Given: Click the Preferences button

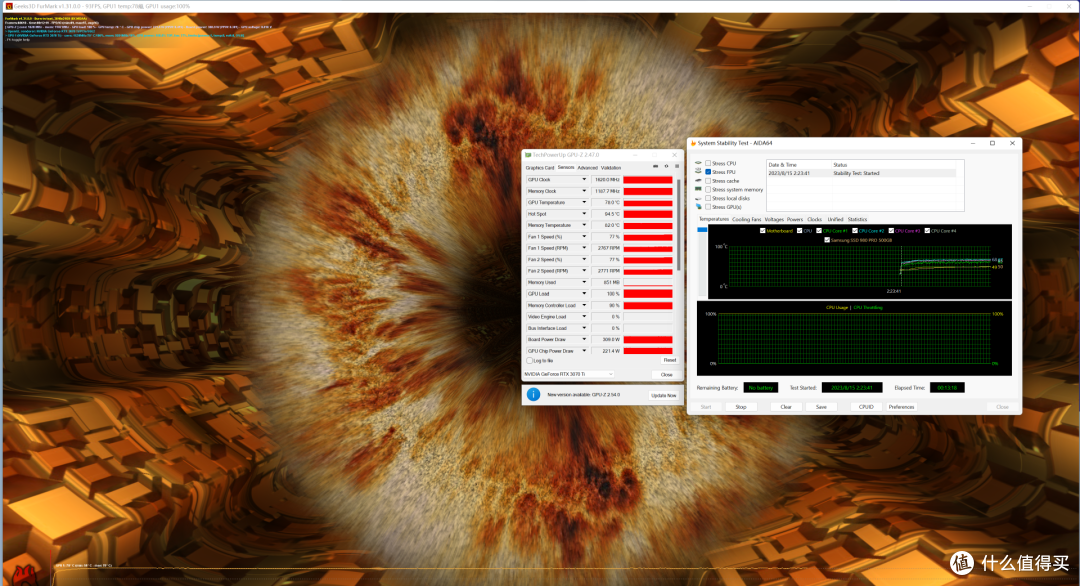Looking at the screenshot, I should pyautogui.click(x=901, y=407).
